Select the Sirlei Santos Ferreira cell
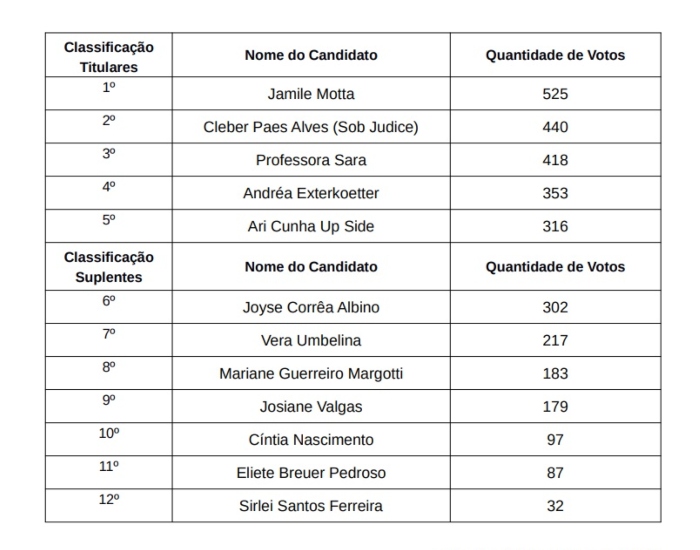Image resolution: width=700 pixels, height=550 pixels. [311, 506]
